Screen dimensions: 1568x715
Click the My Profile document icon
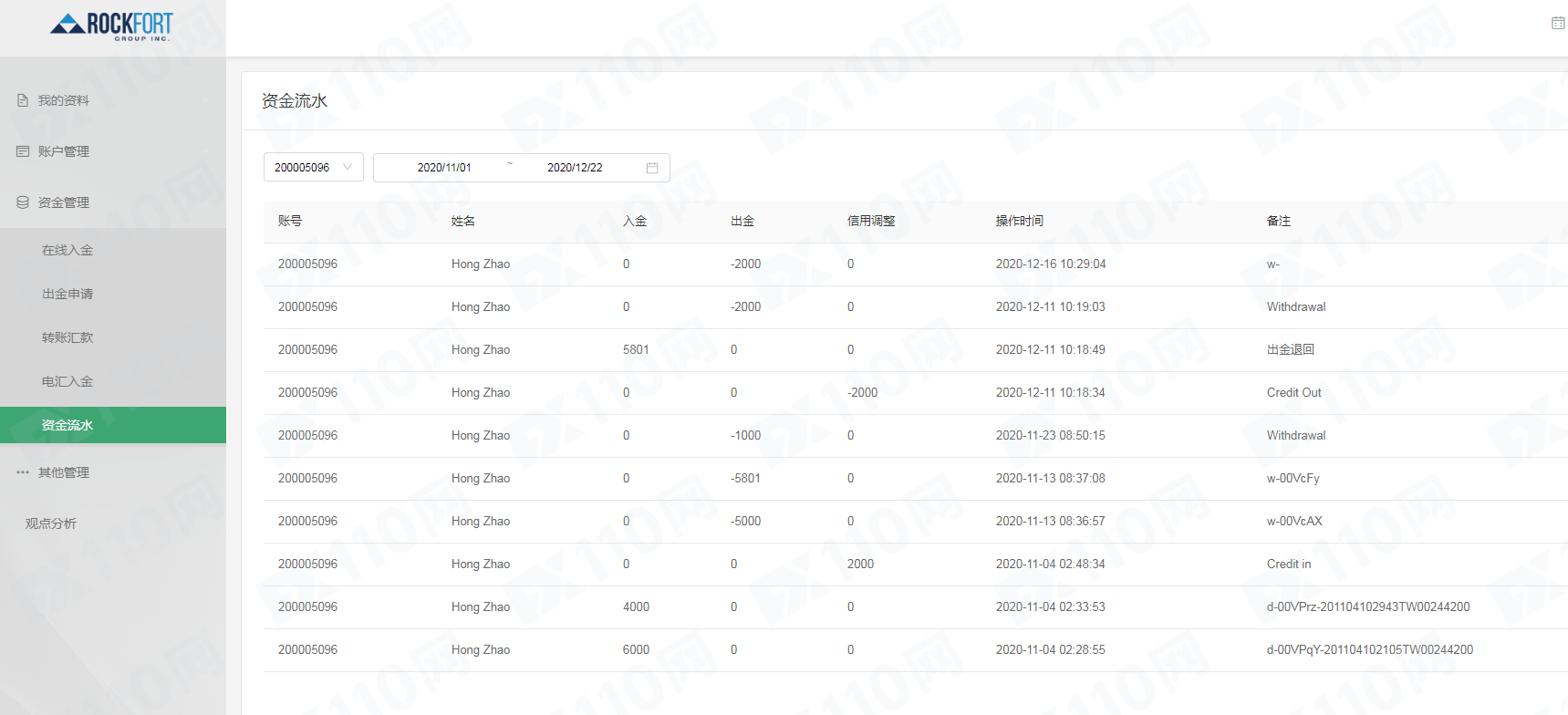coord(23,100)
